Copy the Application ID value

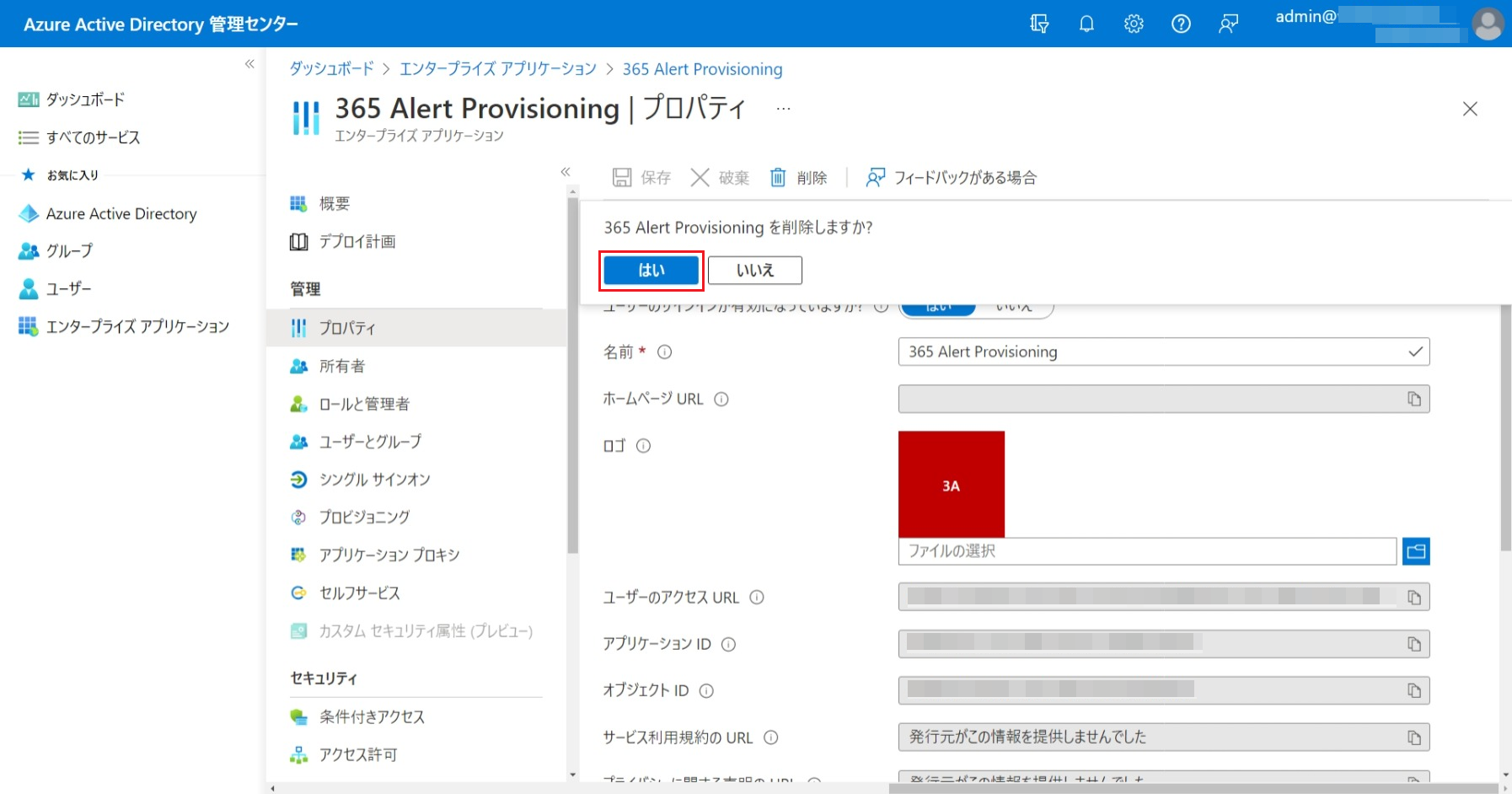pyautogui.click(x=1413, y=644)
